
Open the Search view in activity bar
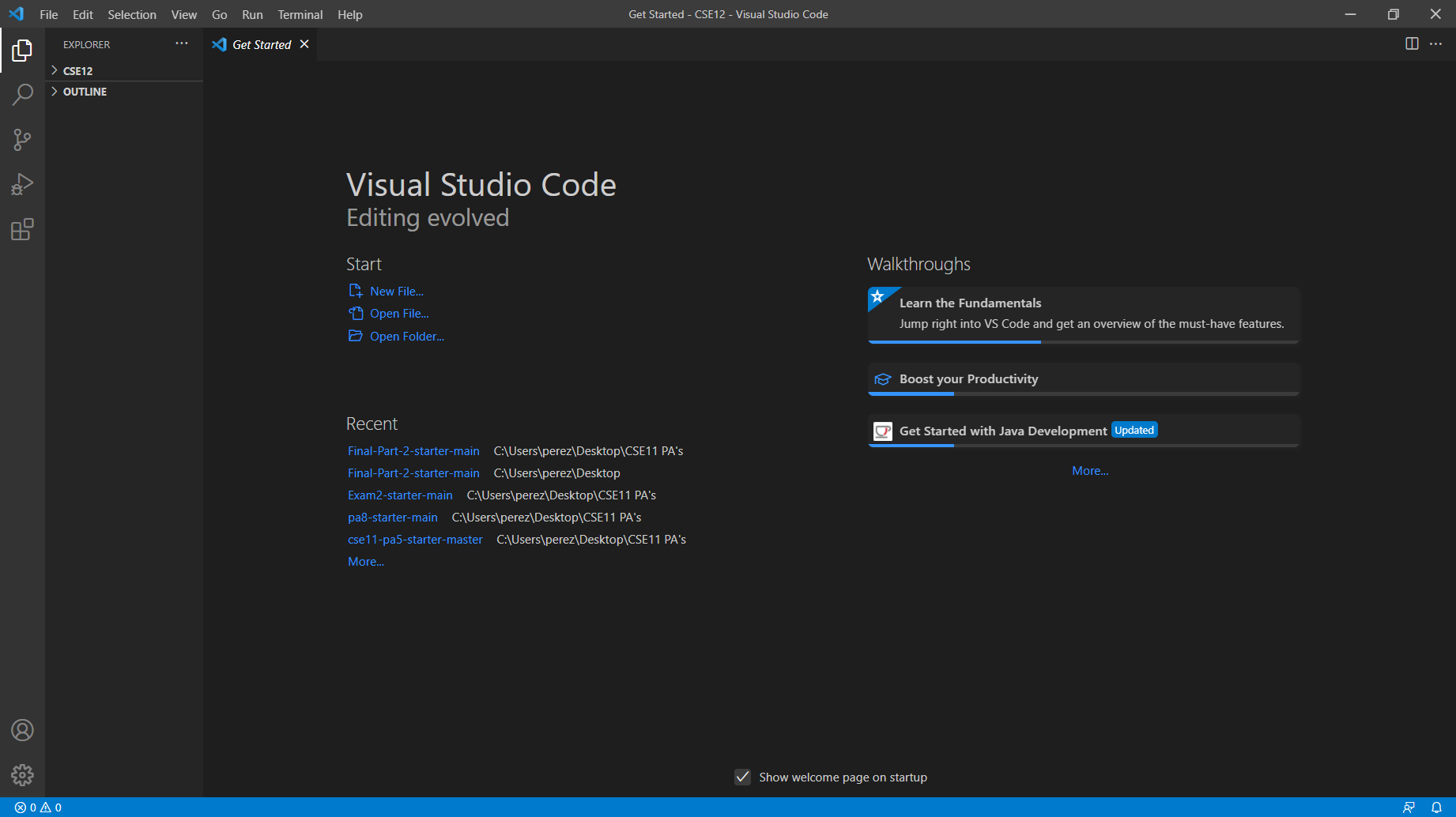[22, 95]
